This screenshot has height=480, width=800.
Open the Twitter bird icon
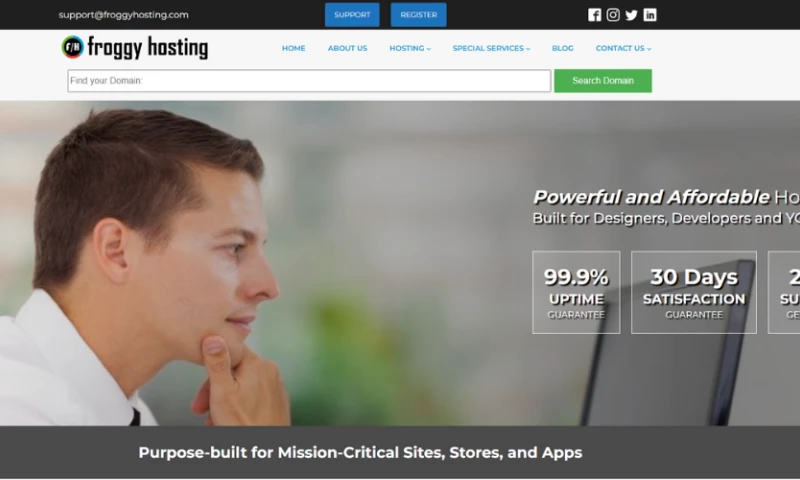pos(631,15)
